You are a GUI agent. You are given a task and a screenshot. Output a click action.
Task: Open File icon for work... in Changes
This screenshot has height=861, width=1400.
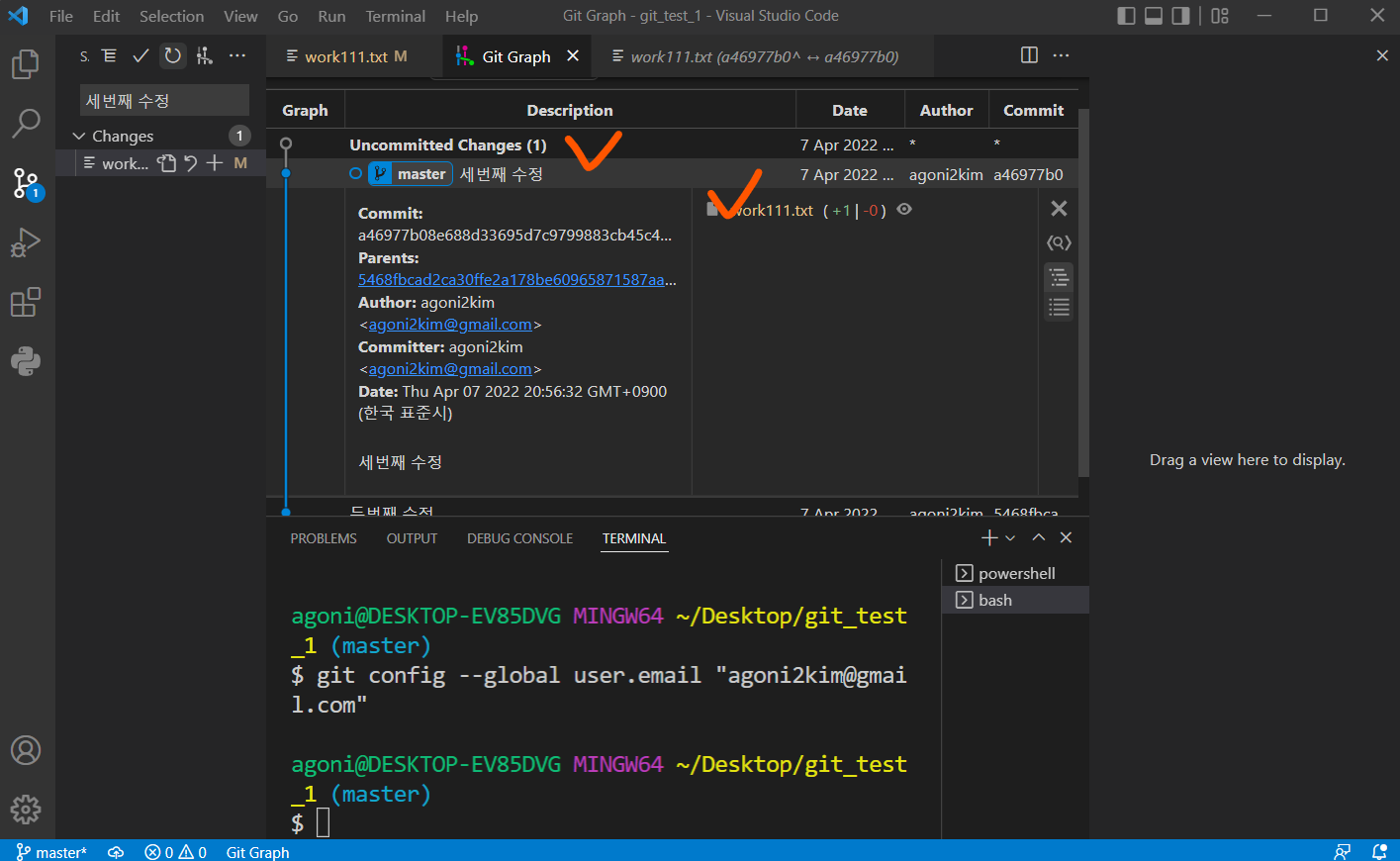pos(167,163)
